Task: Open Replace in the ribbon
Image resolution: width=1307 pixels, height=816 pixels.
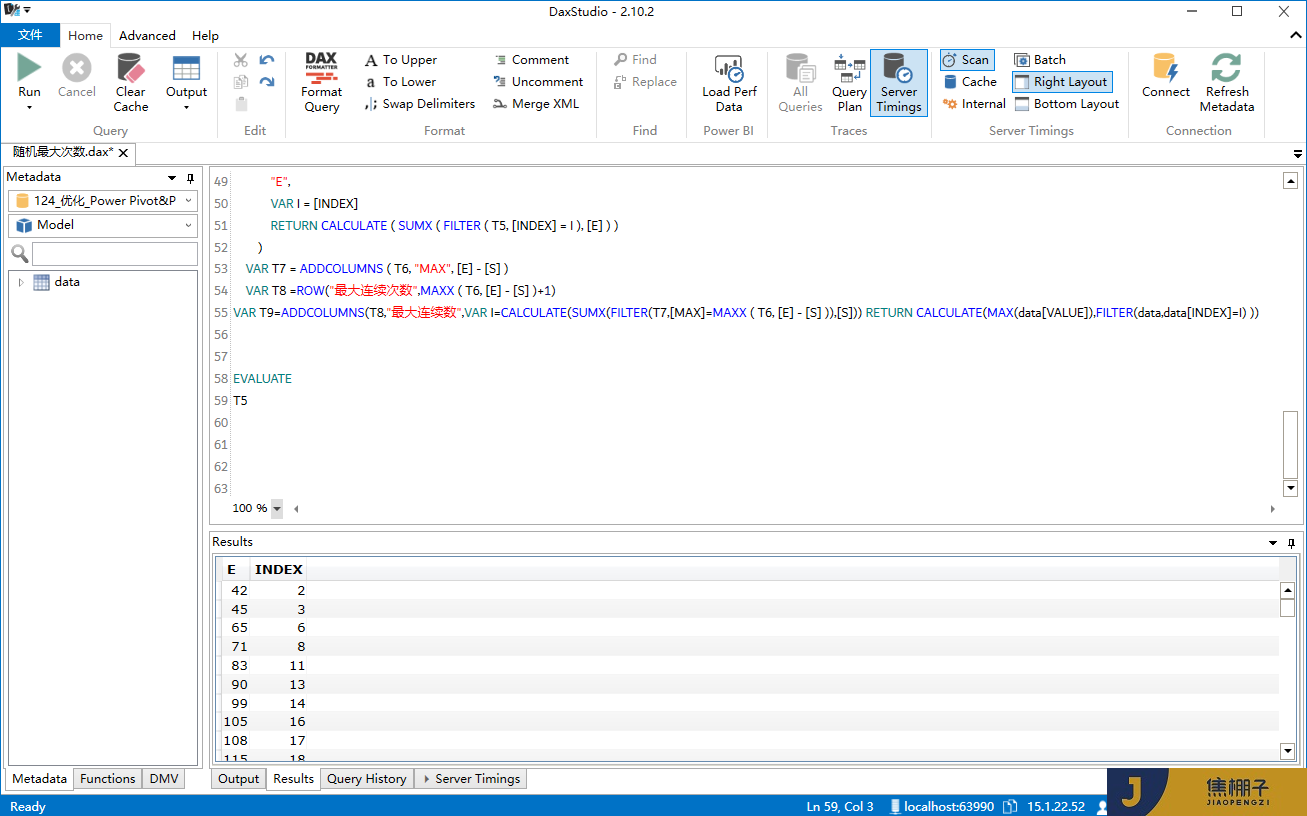Action: click(x=645, y=82)
